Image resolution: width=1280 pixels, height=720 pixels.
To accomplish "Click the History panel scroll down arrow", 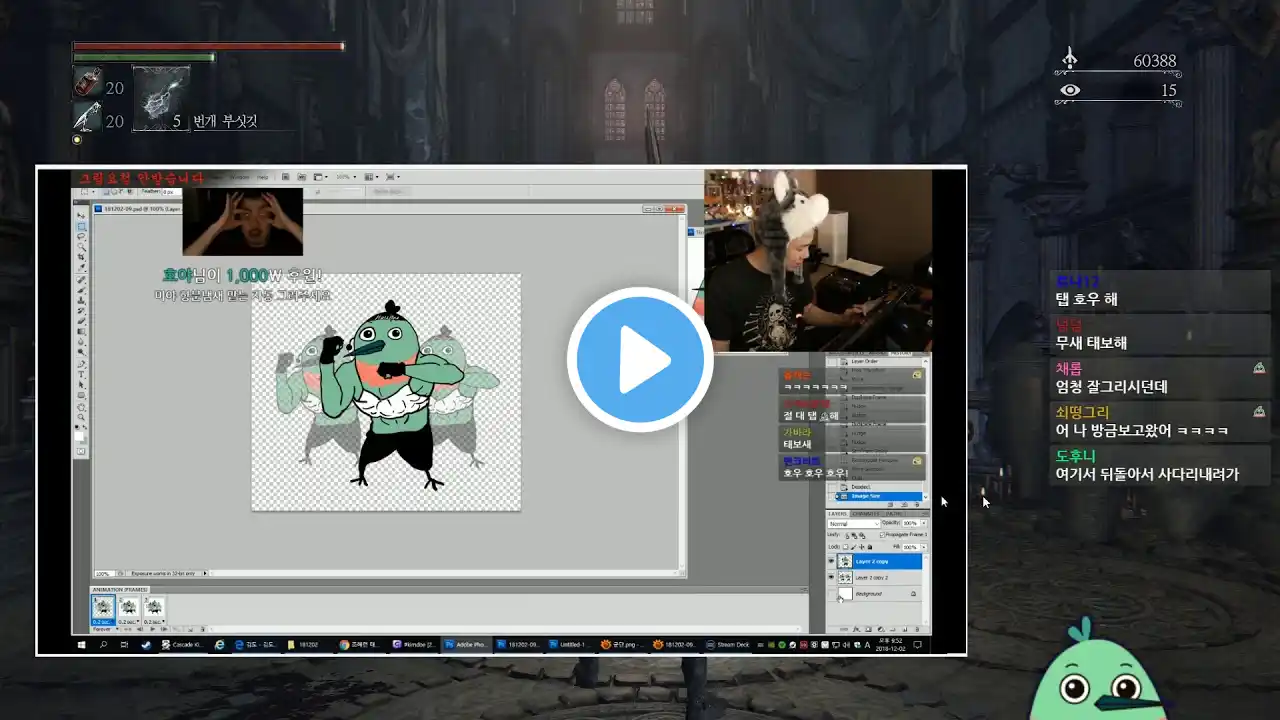I will tap(926, 497).
